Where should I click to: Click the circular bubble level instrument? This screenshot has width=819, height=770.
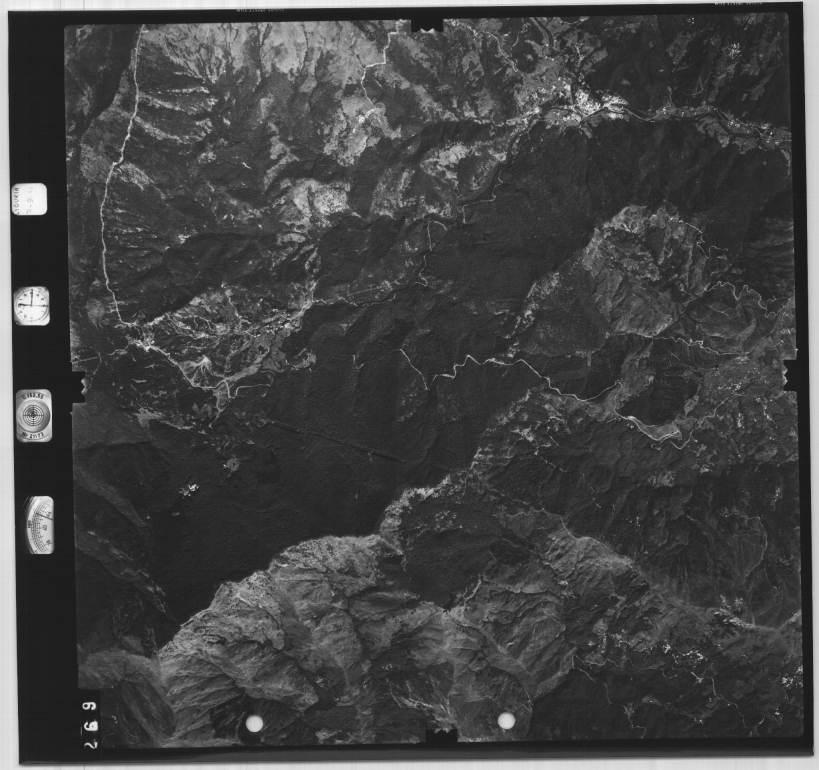pyautogui.click(x=33, y=414)
